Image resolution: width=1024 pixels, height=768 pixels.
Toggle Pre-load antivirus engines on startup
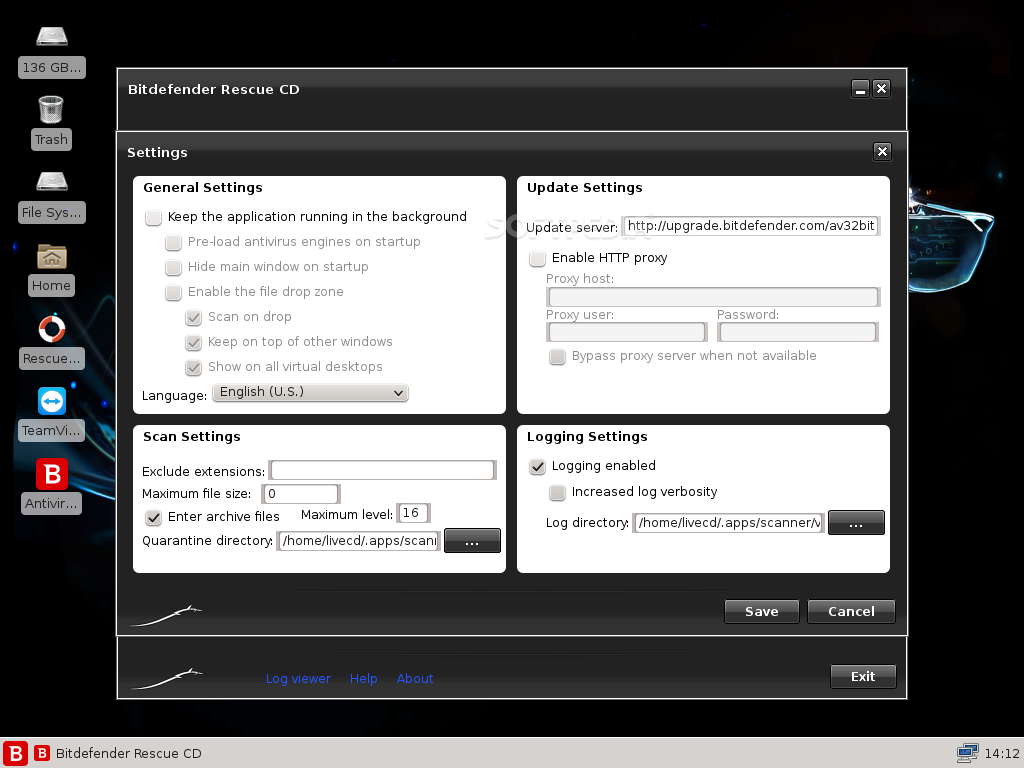[173, 243]
